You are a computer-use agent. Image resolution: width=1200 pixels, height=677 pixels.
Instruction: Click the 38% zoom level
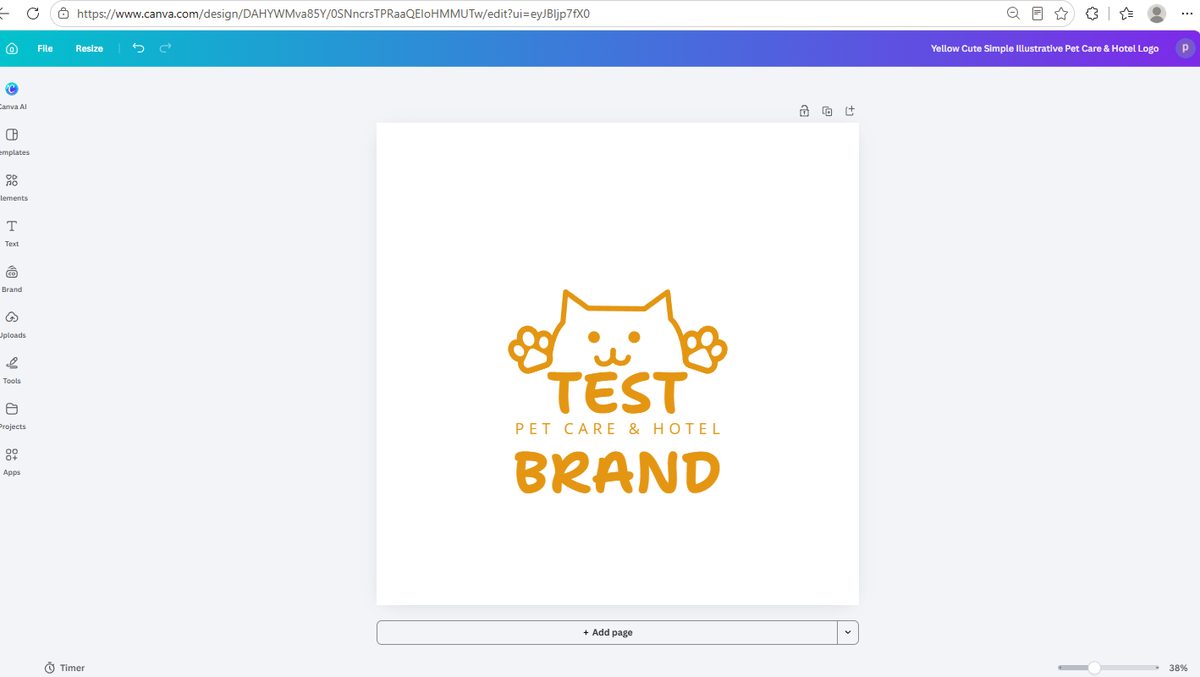[x=1178, y=667]
